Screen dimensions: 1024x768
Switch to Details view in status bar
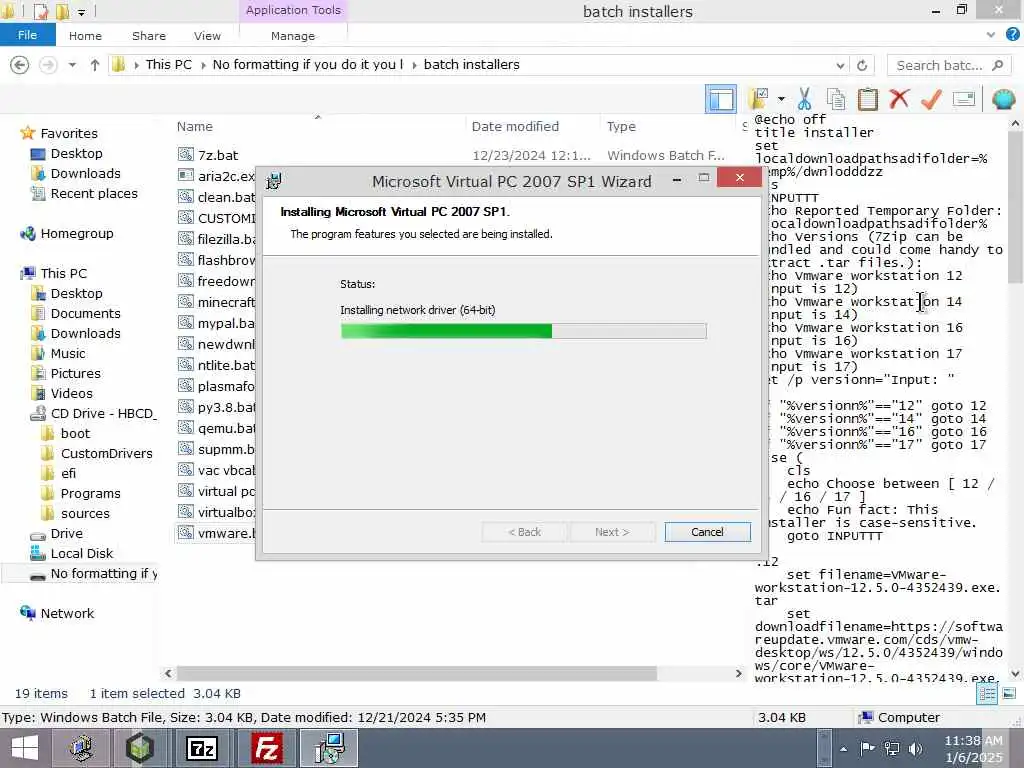pyautogui.click(x=987, y=694)
